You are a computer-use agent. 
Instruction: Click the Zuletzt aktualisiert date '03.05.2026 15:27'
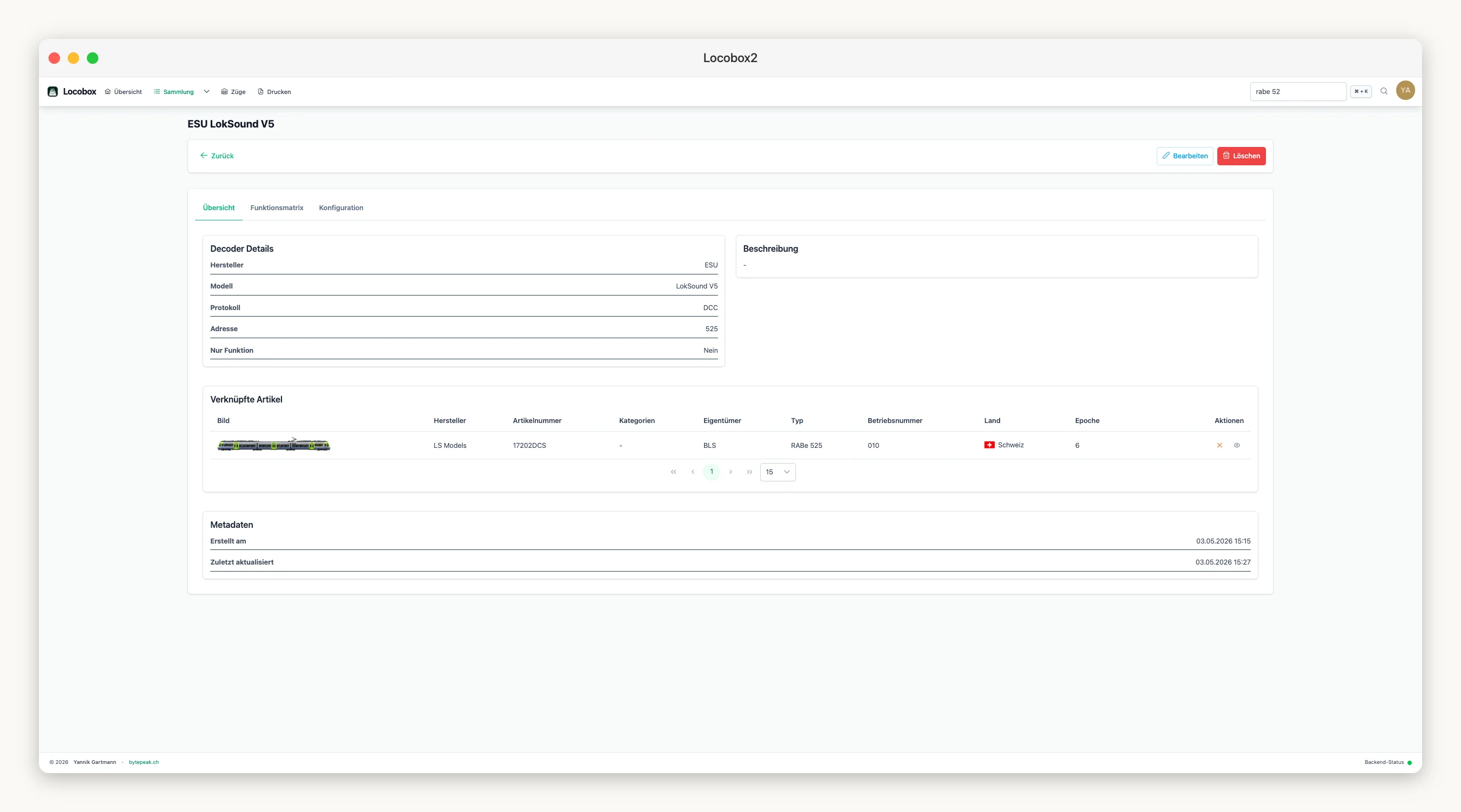tap(1223, 562)
